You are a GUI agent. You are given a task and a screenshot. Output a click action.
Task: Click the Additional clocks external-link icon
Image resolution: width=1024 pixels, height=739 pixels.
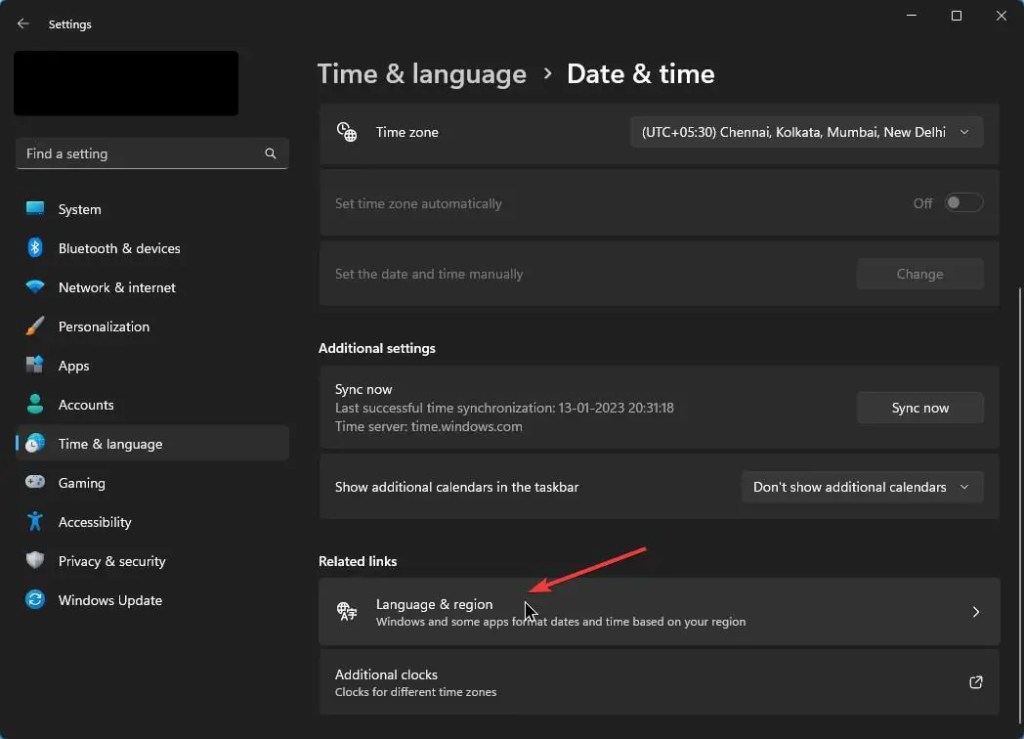click(976, 682)
